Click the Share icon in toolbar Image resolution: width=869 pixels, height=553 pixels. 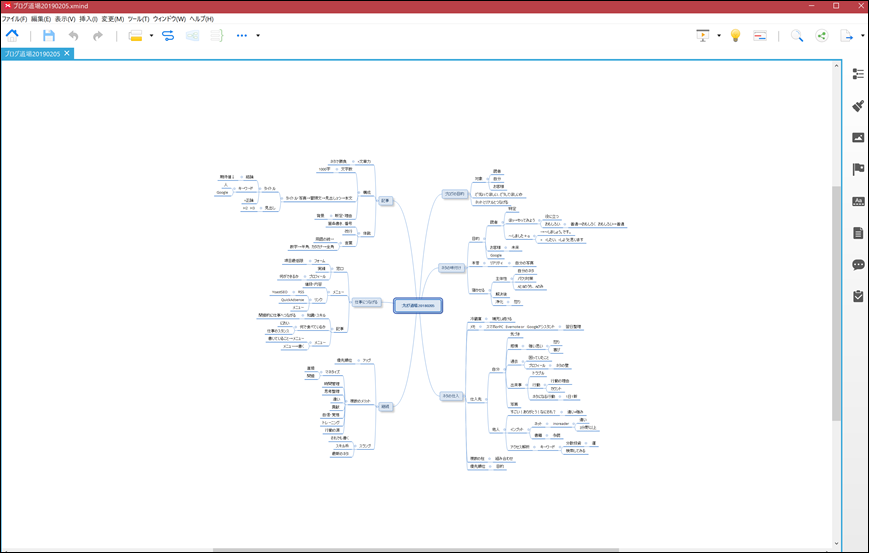(821, 35)
